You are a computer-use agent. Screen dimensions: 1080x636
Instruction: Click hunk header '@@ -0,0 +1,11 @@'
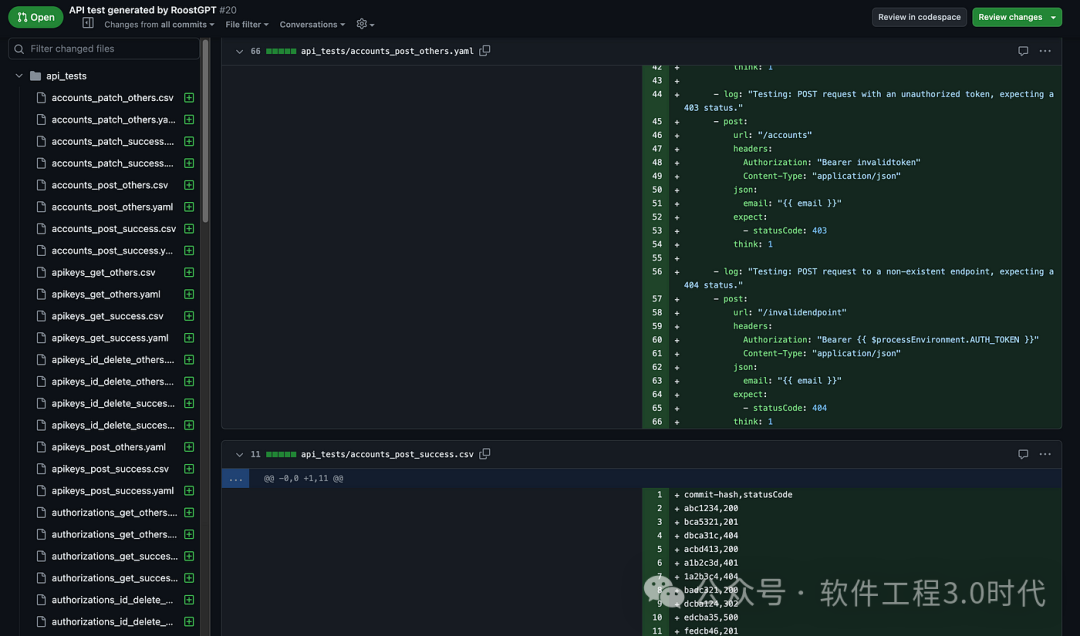pos(304,478)
